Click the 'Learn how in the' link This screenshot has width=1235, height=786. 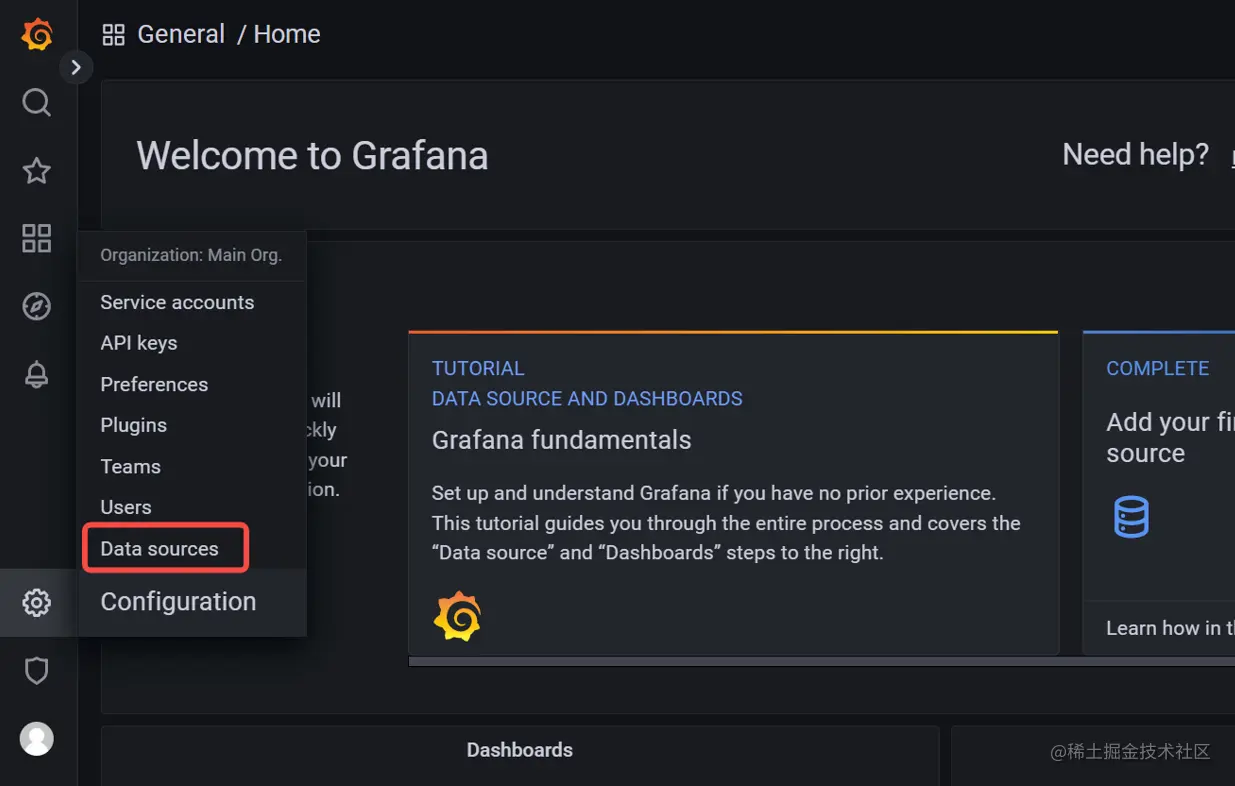pos(1170,628)
